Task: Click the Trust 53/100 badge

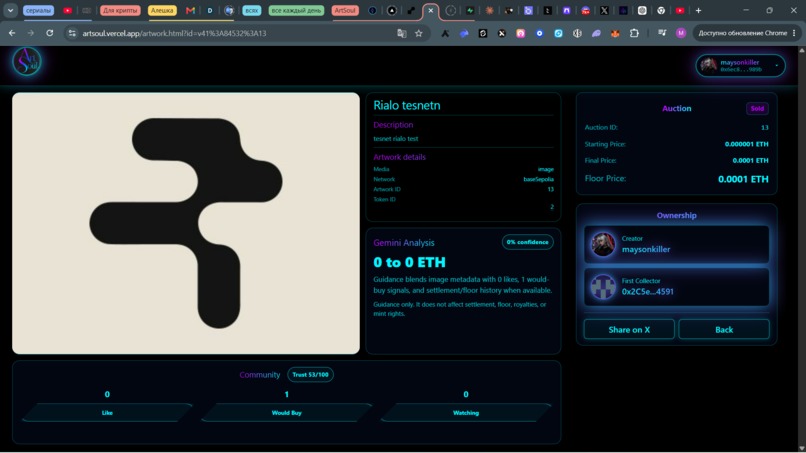Action: tap(310, 374)
